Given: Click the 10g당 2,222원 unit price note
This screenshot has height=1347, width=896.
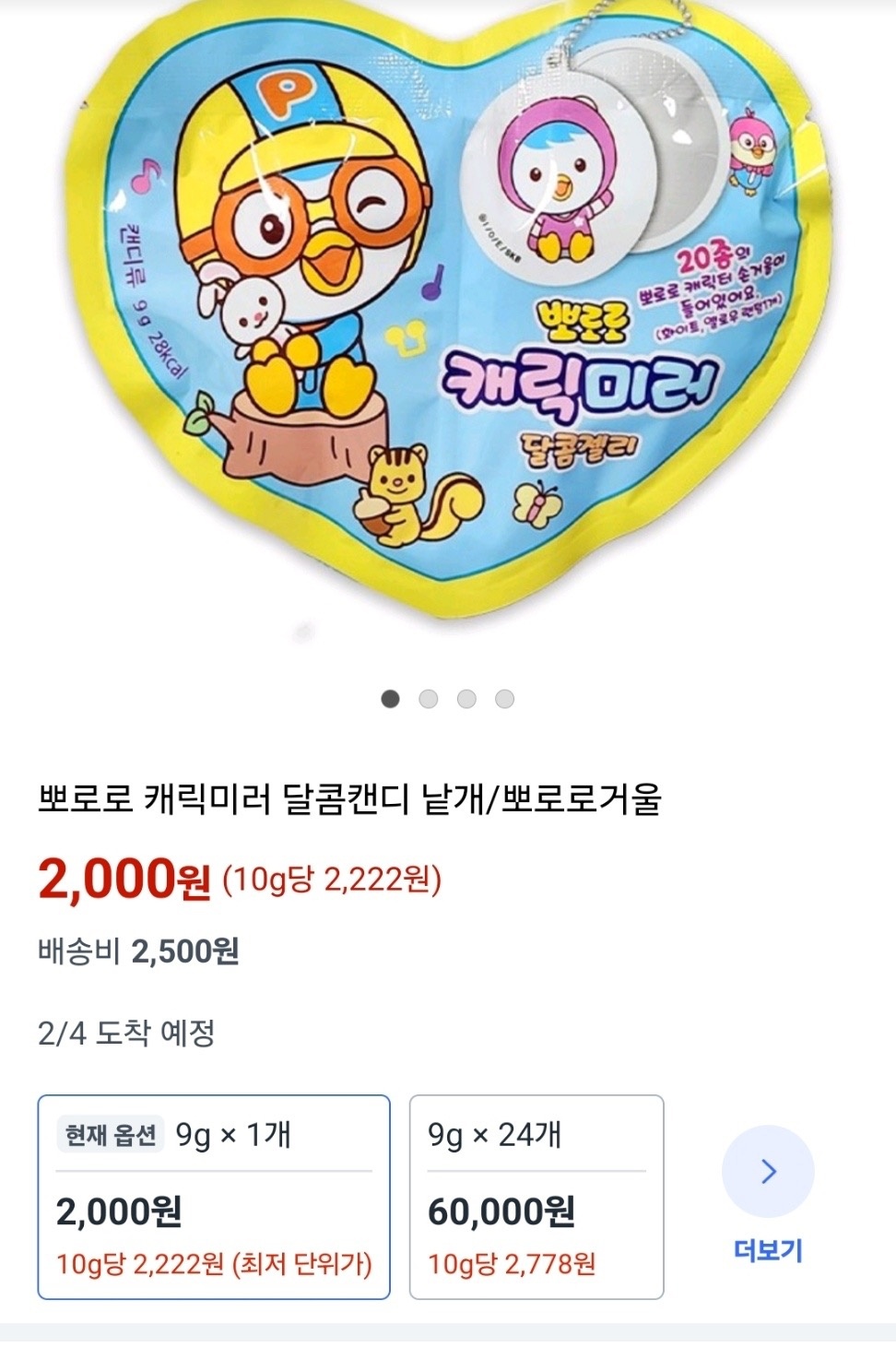Looking at the screenshot, I should click(x=333, y=880).
